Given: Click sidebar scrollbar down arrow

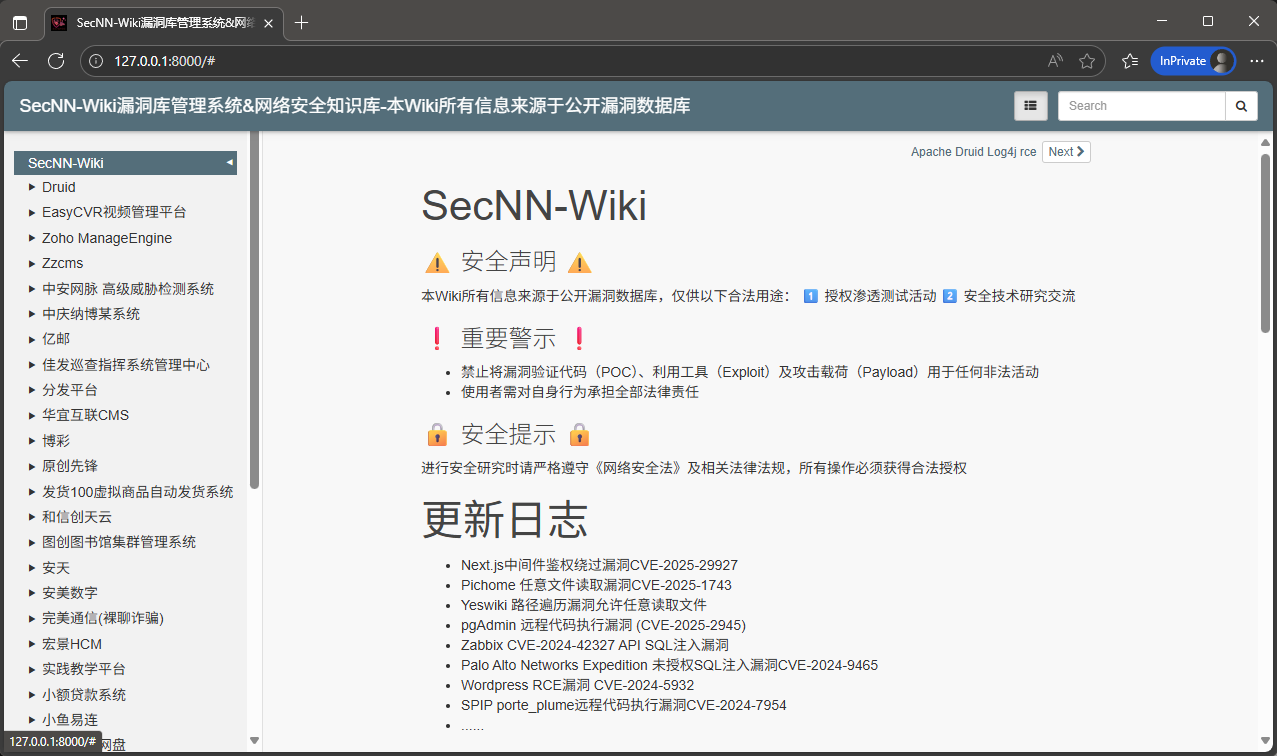Looking at the screenshot, I should click(x=254, y=741).
